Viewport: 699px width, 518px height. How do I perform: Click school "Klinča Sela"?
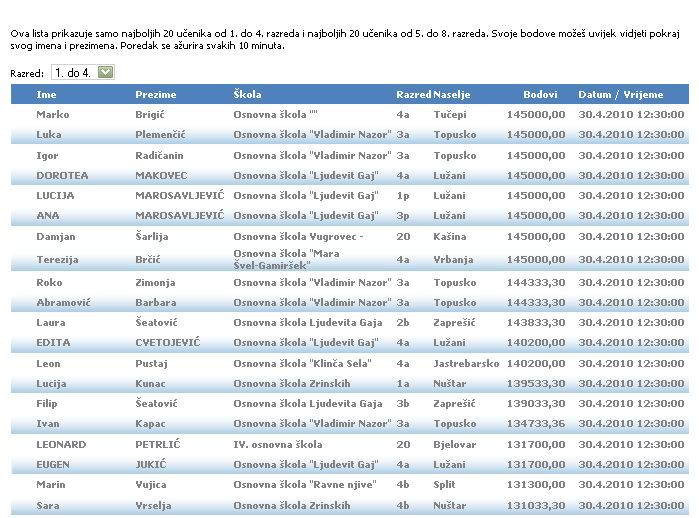coord(302,364)
